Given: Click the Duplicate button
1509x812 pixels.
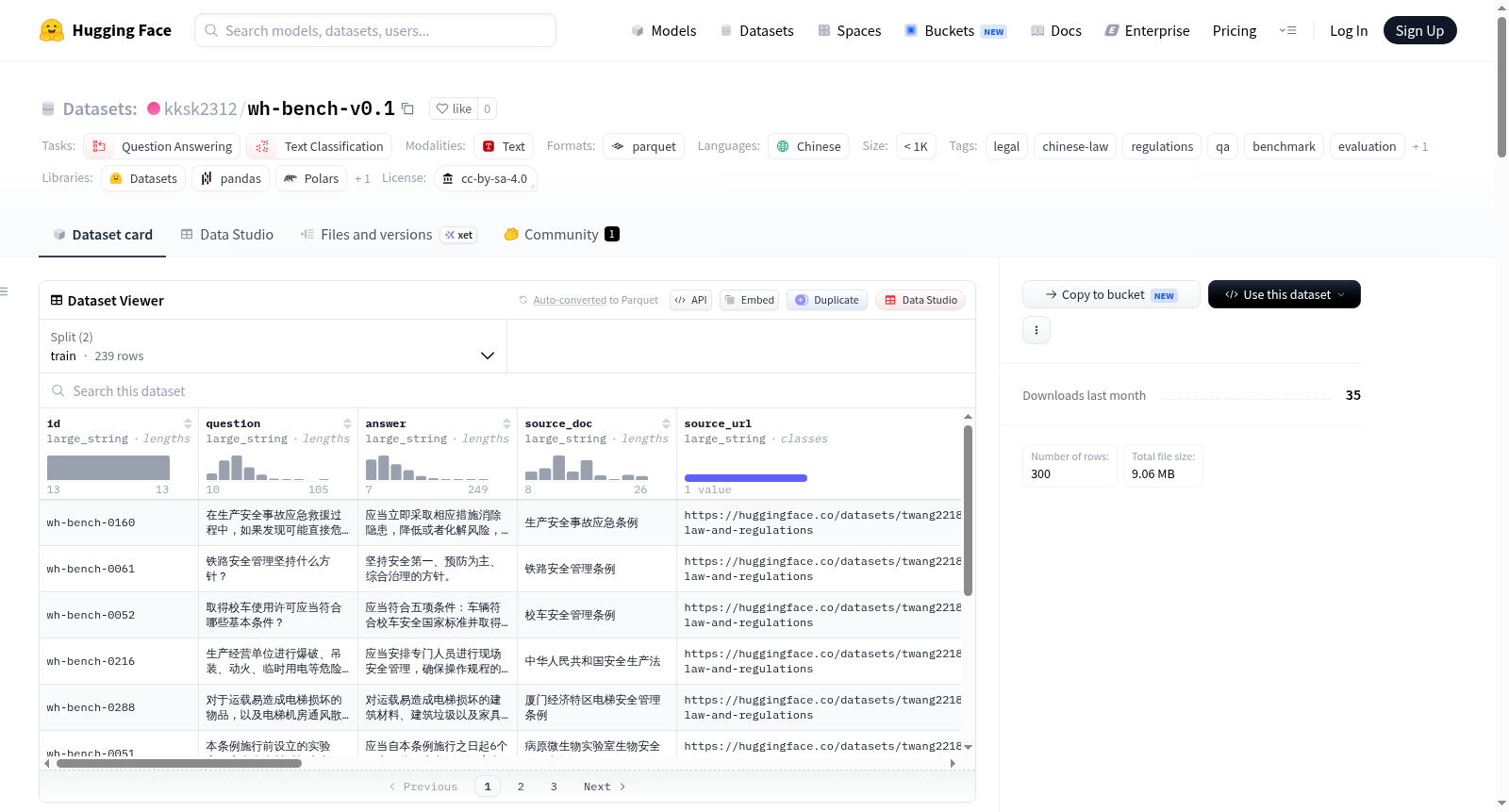Looking at the screenshot, I should click(827, 300).
